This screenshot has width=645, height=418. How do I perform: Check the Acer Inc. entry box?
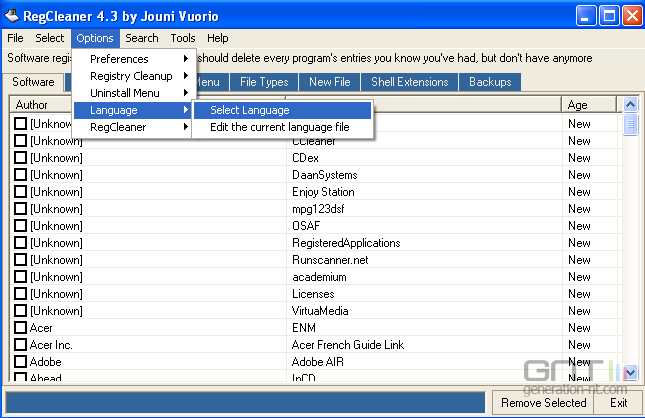point(20,345)
